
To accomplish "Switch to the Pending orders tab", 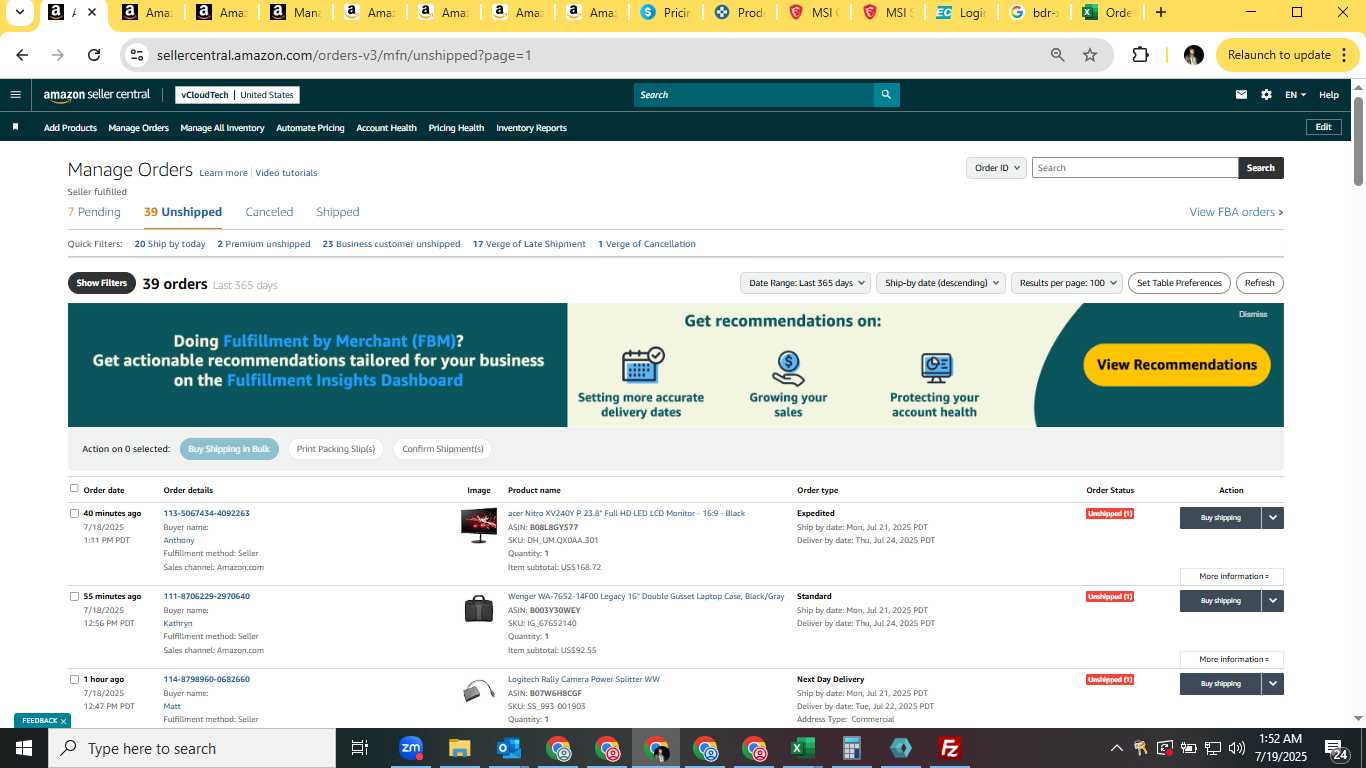I will click(x=94, y=212).
